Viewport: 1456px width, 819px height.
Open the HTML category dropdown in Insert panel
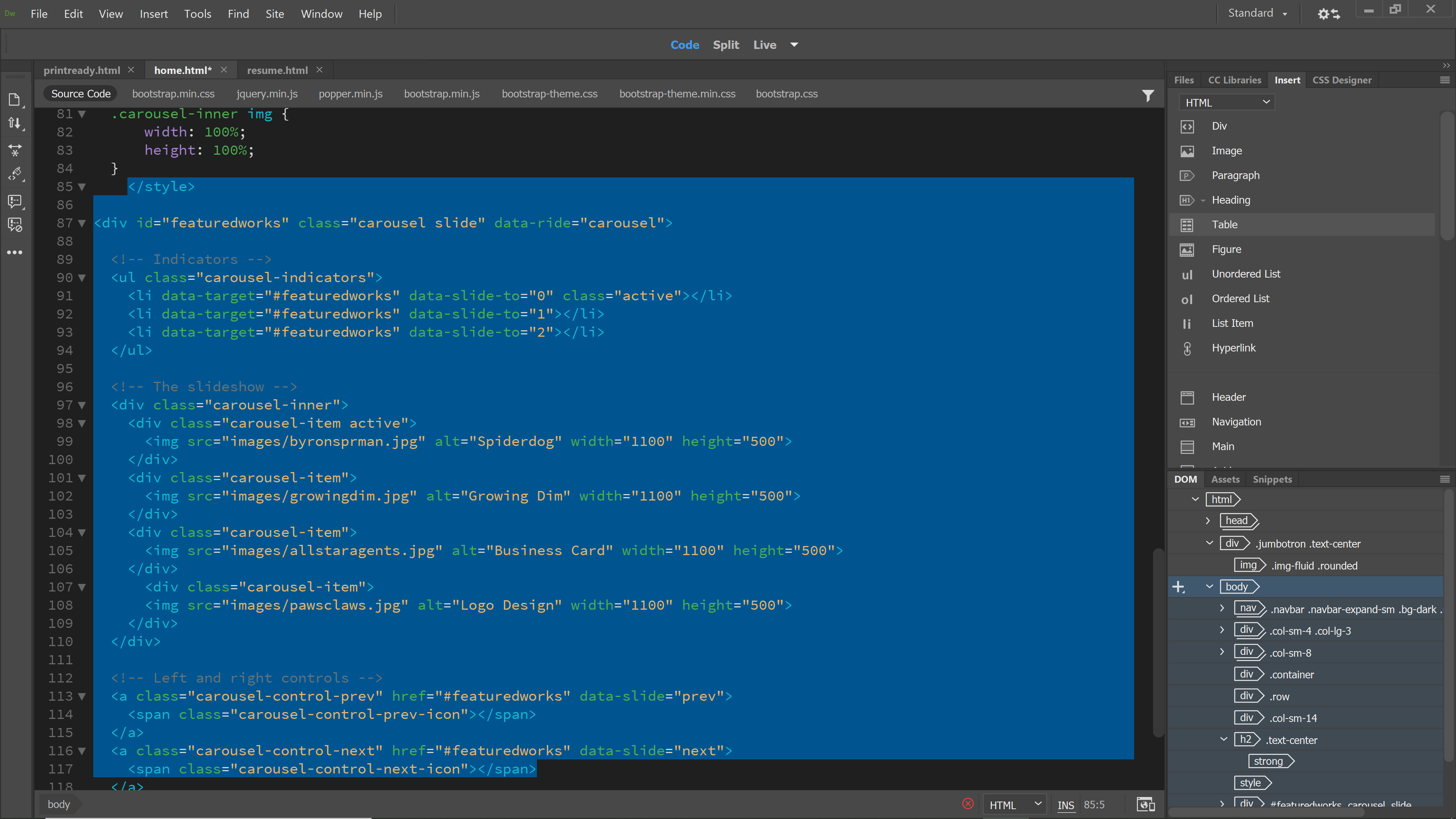1227,103
